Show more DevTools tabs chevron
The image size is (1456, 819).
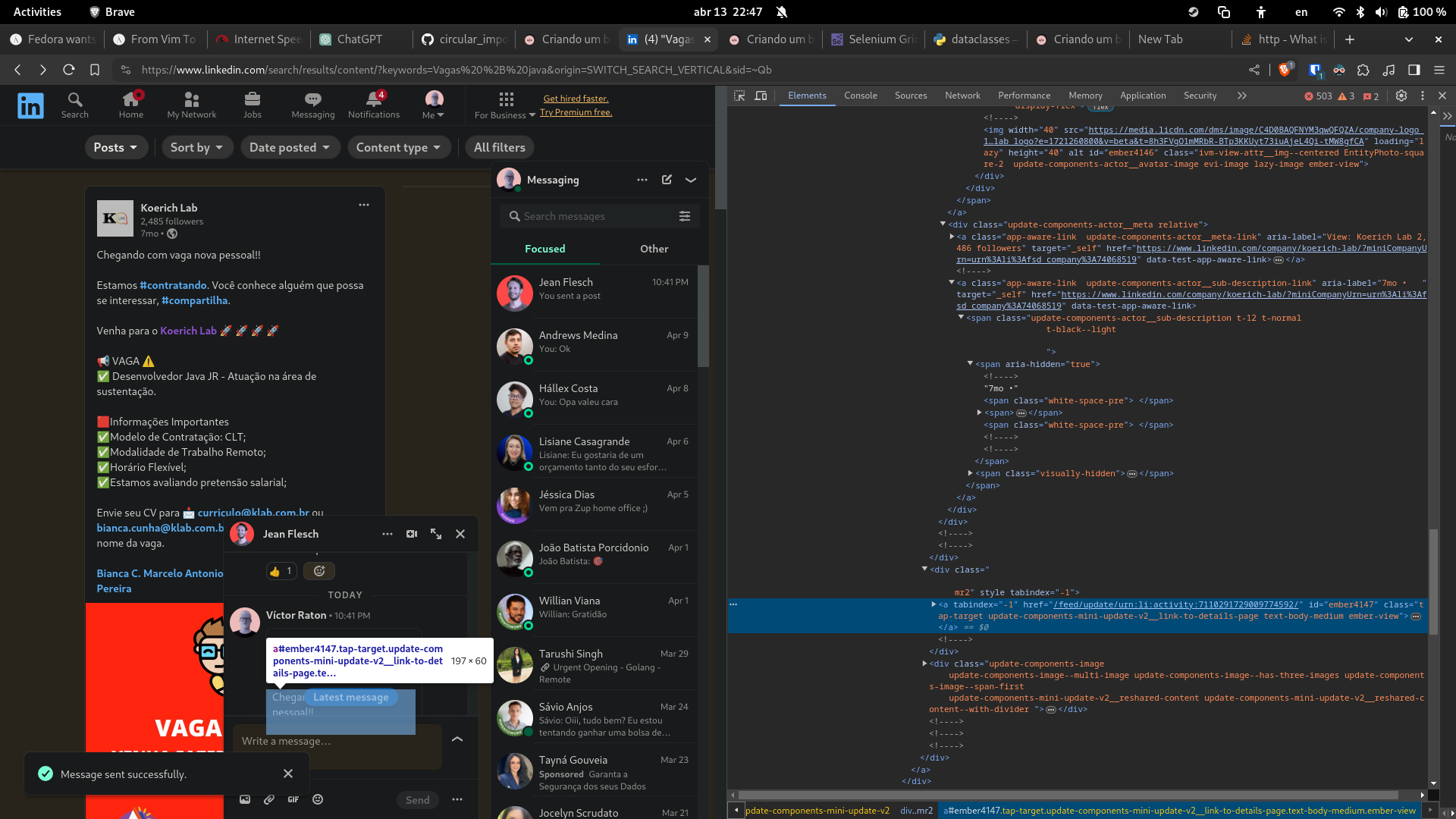pyautogui.click(x=1241, y=96)
